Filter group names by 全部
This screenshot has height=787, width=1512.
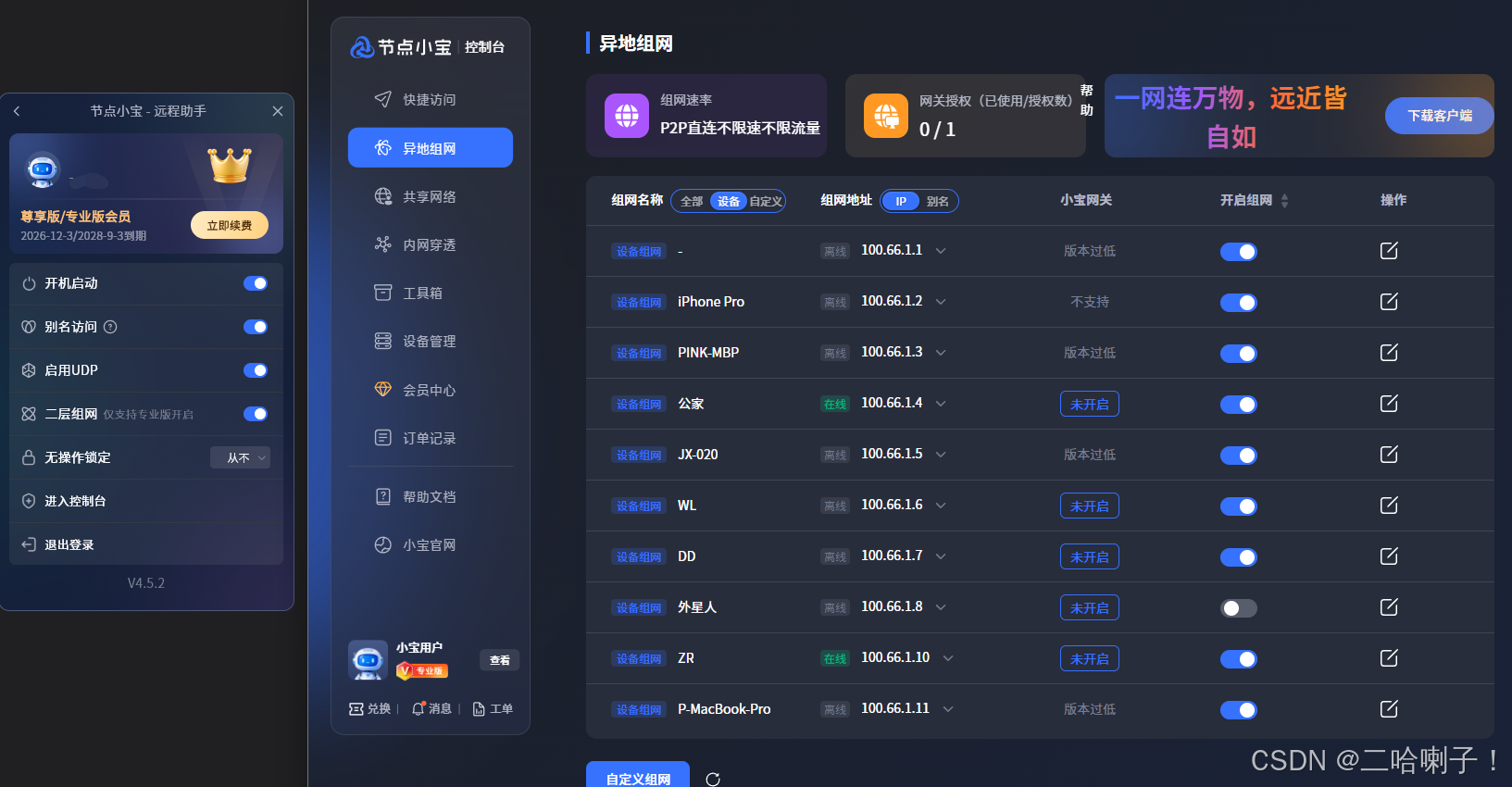tap(692, 201)
